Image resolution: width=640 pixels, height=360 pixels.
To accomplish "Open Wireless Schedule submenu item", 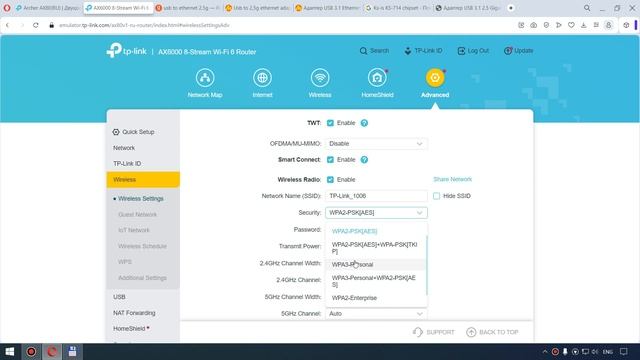I will click(x=142, y=246).
